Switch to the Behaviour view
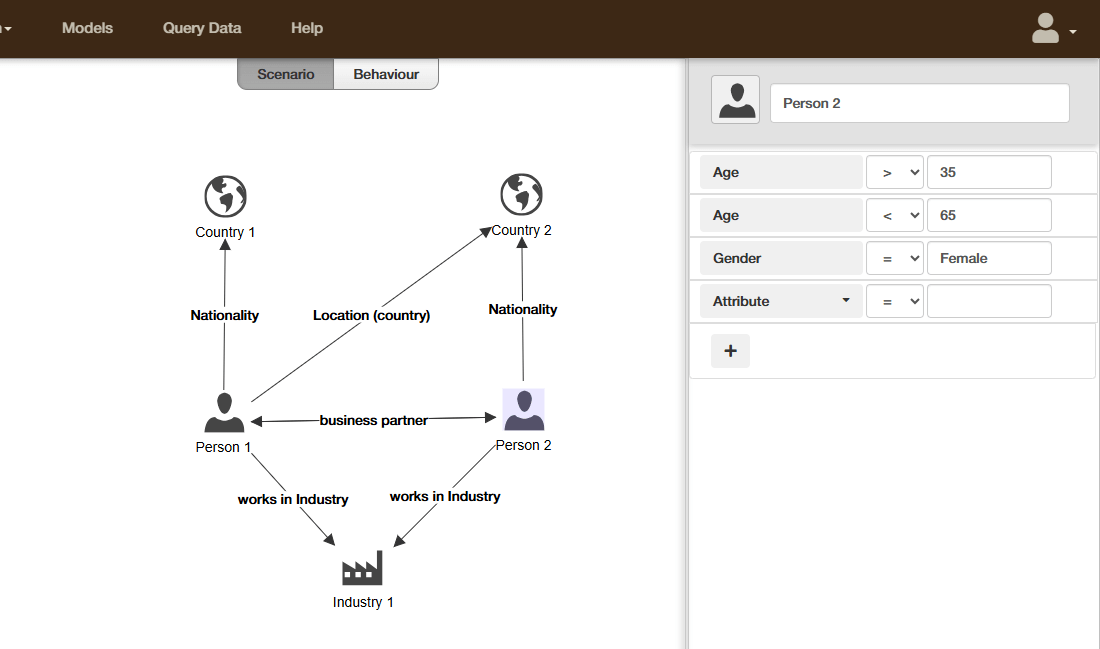Image resolution: width=1100 pixels, height=649 pixels. click(x=386, y=74)
